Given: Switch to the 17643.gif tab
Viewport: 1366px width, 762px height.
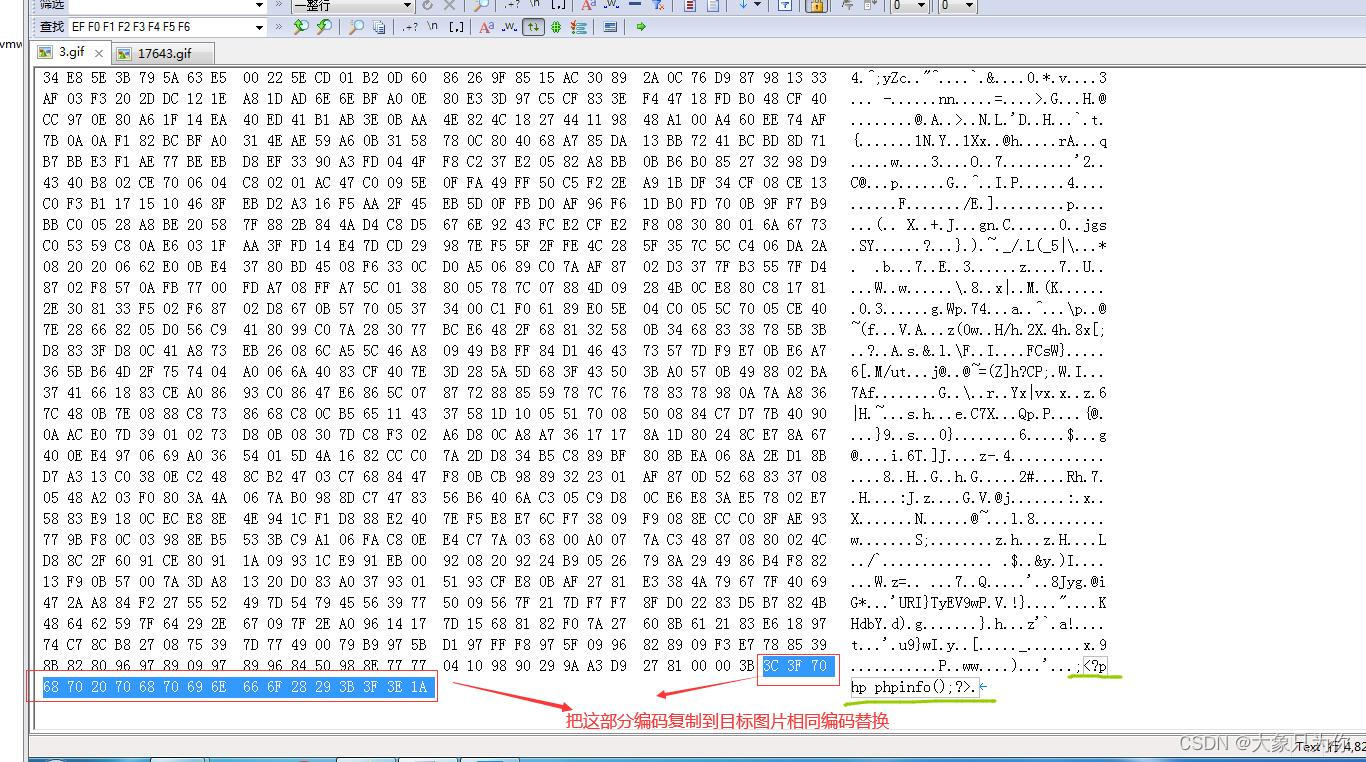Looking at the screenshot, I should click(x=164, y=53).
